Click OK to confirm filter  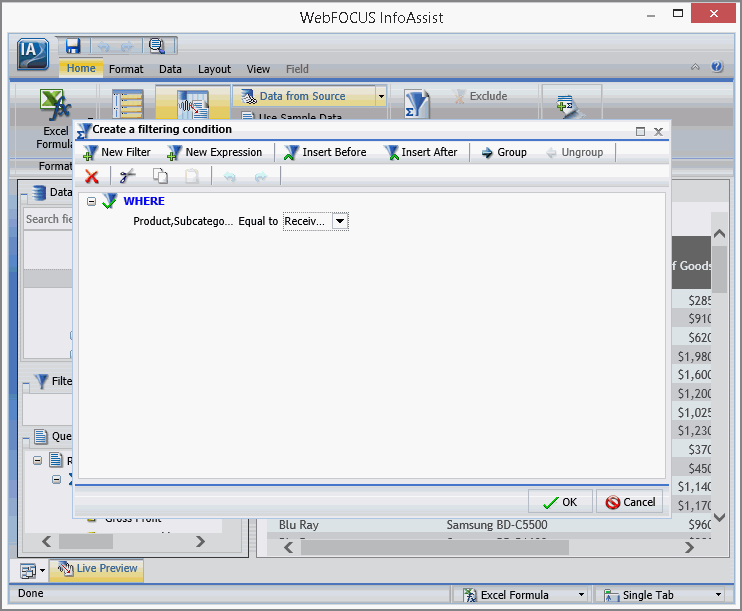tap(560, 502)
